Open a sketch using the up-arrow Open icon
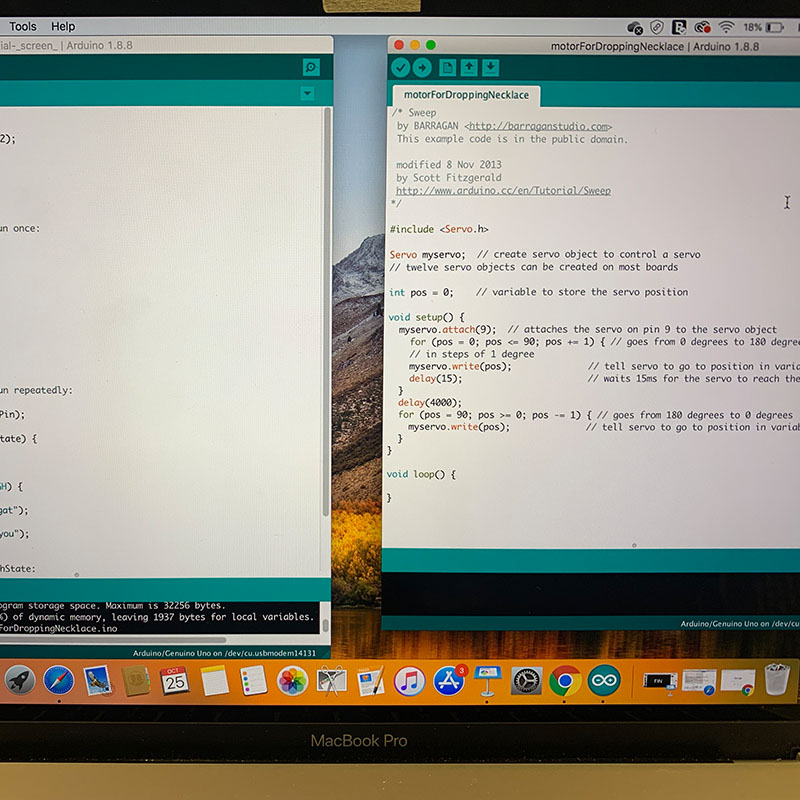Image resolution: width=800 pixels, height=800 pixels. tap(469, 68)
